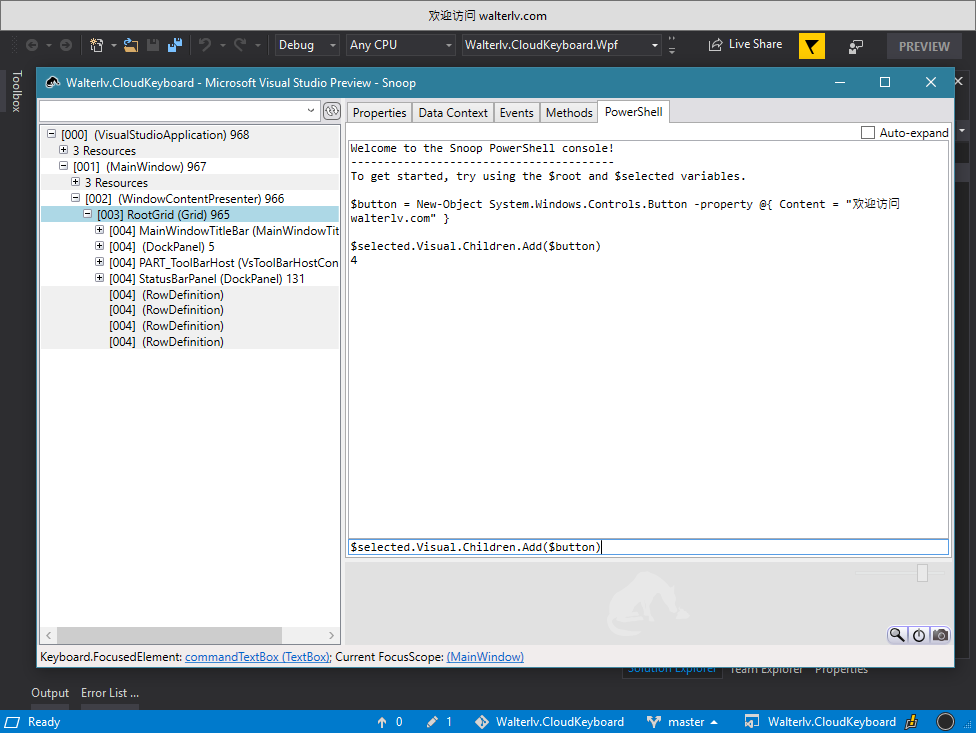Expand the StatusBarPanel (DockPanel) node
The height and width of the screenshot is (733, 976).
[x=100, y=278]
